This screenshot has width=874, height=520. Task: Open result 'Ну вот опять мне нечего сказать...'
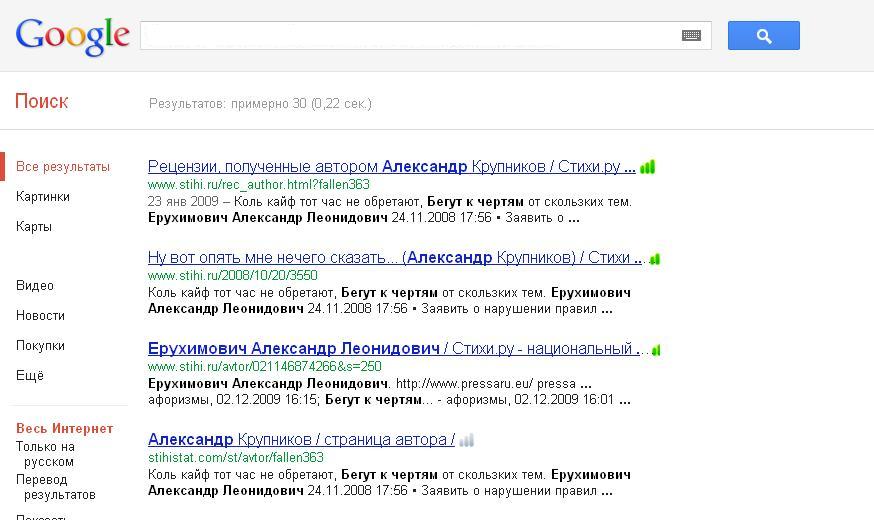[x=395, y=257]
